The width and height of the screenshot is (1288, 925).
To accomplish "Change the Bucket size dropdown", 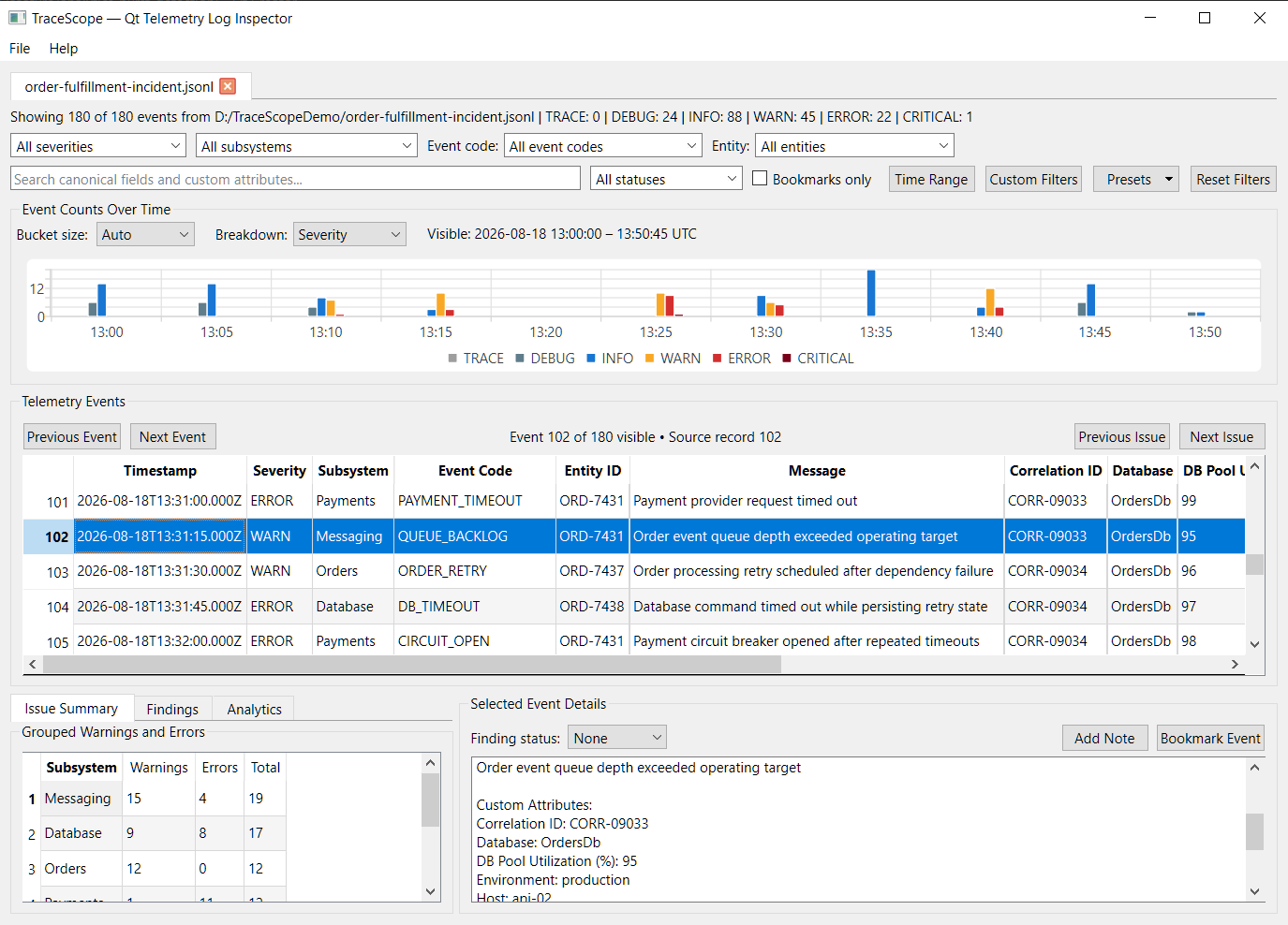I will click(145, 235).
